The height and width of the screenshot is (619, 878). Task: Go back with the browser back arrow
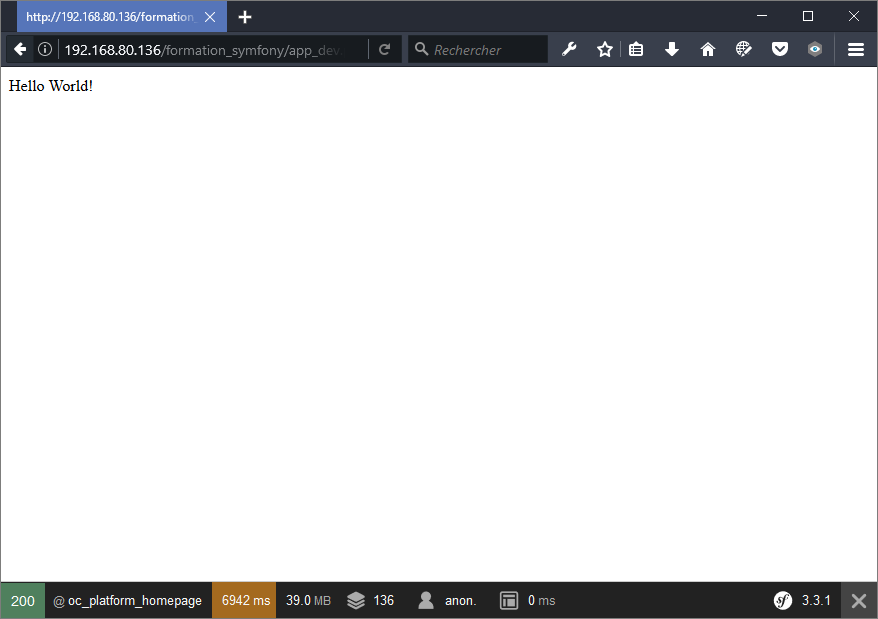[x=20, y=49]
